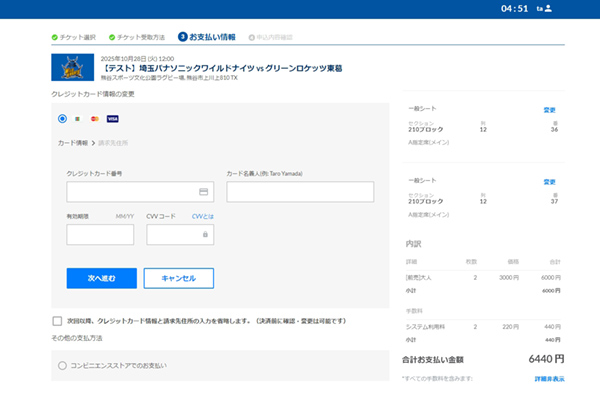This screenshot has width=600, height=408.
Task: Go to チケット選択 step
Action: coord(74,37)
